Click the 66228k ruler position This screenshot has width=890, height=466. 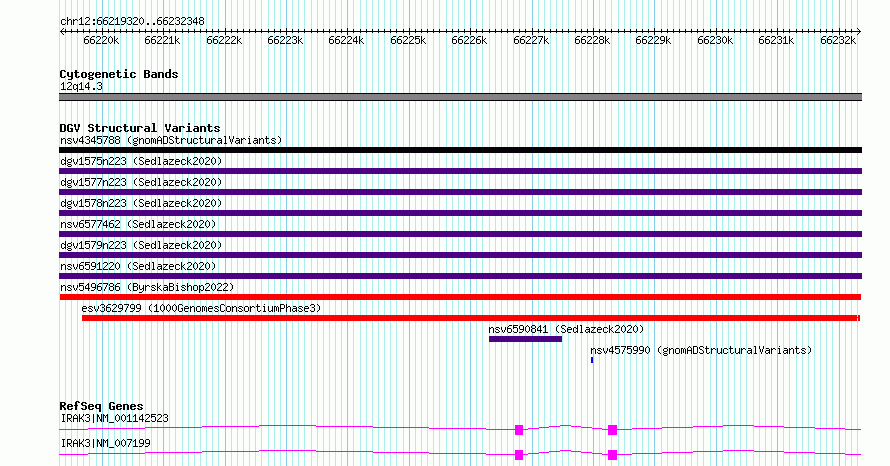593,41
